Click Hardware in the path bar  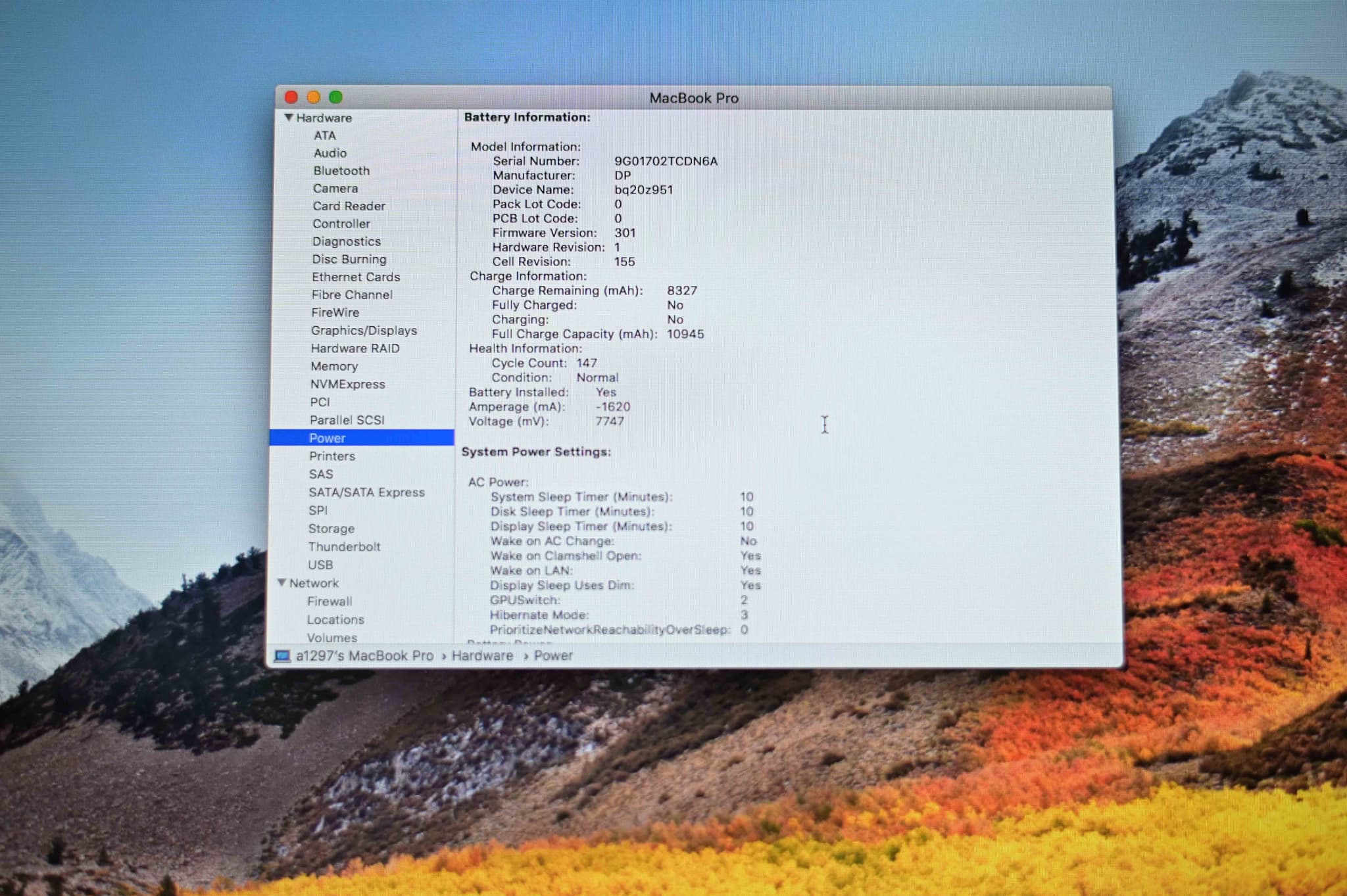[482, 656]
